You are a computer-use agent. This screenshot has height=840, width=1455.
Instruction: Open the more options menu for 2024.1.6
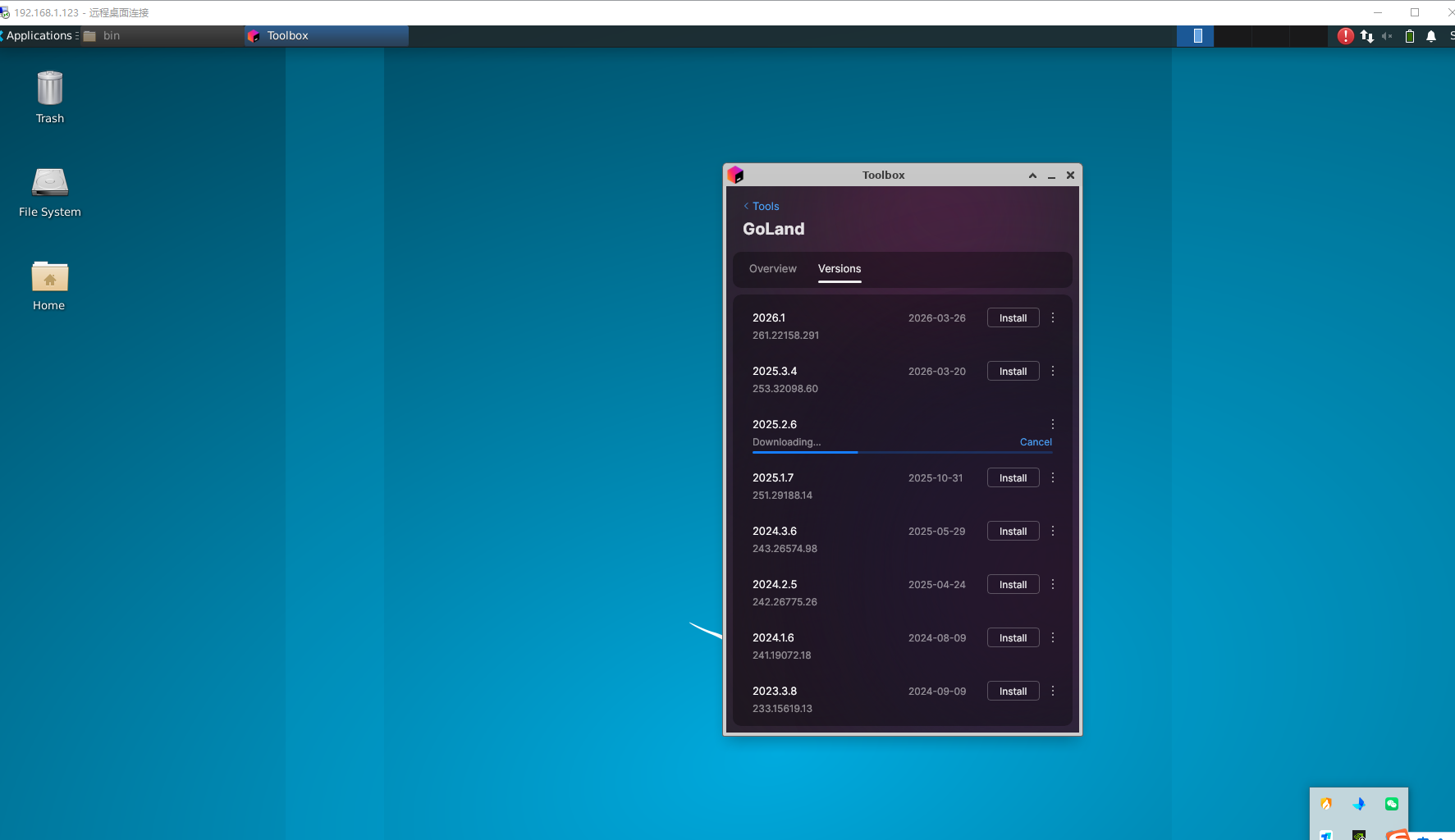tap(1053, 637)
